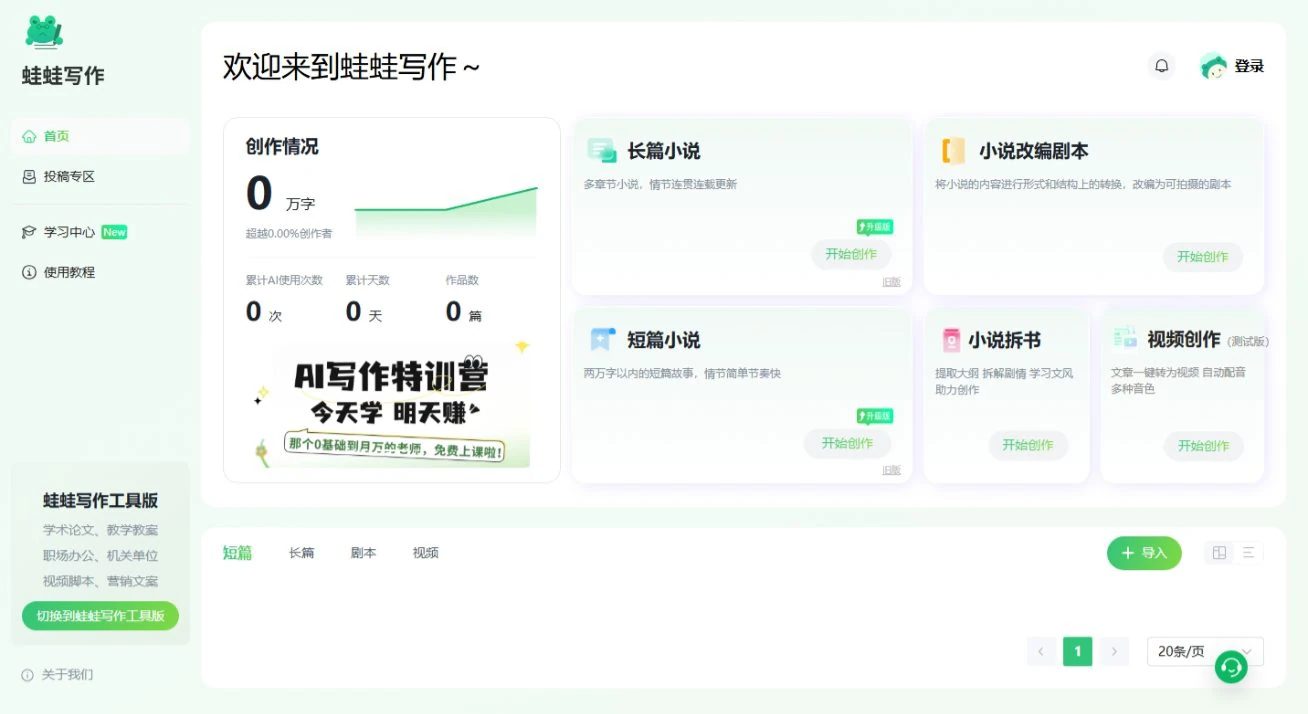Click the notification bell icon
The height and width of the screenshot is (714, 1308).
click(x=1161, y=66)
